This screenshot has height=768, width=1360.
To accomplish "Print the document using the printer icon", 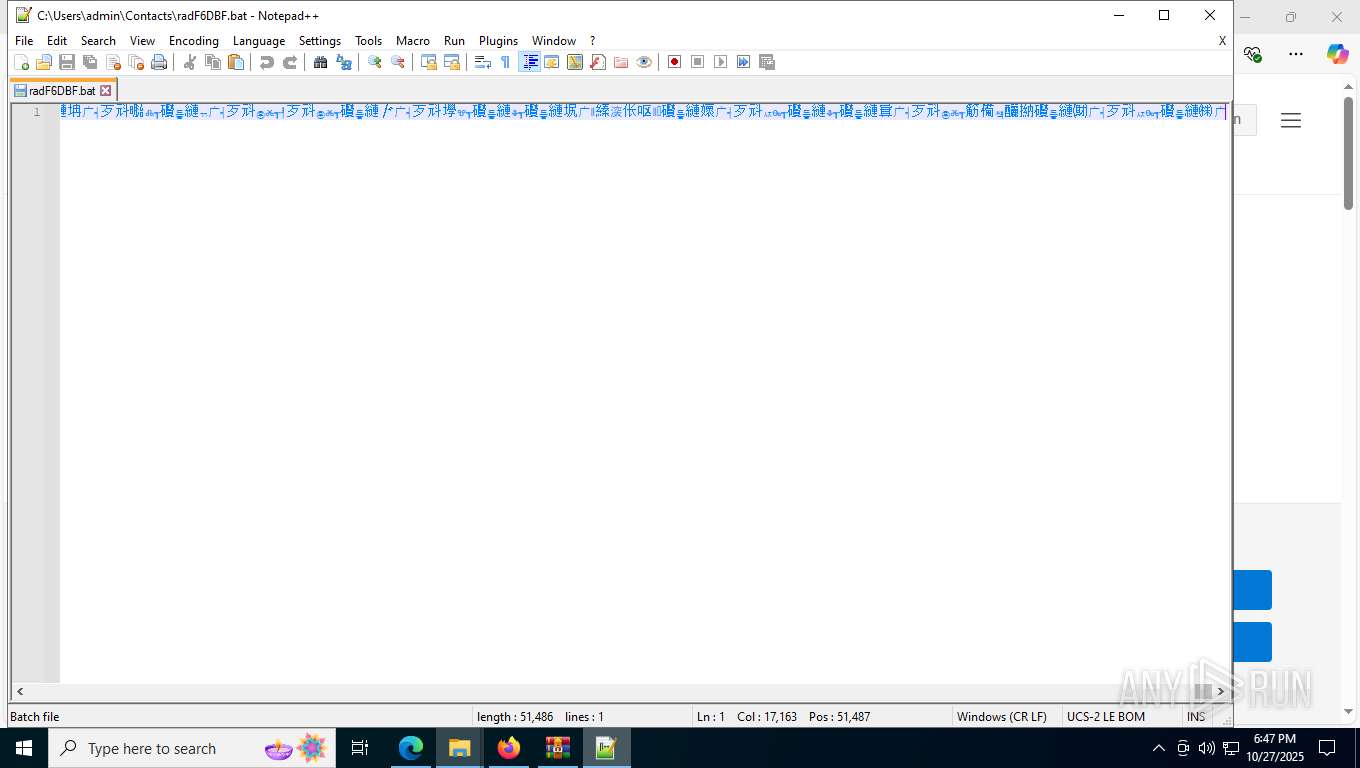I will [159, 62].
